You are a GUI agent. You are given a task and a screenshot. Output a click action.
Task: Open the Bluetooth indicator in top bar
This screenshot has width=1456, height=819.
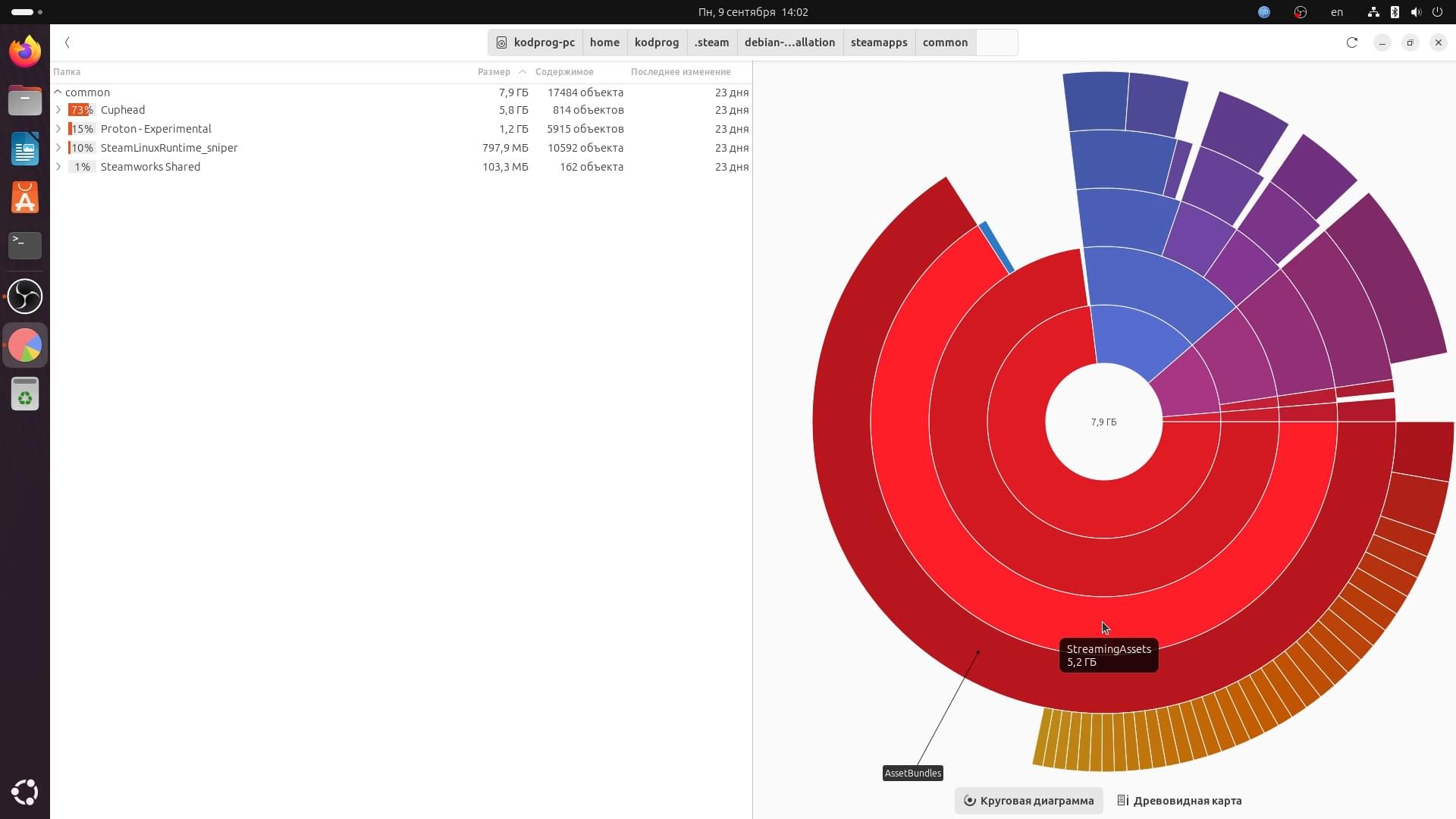click(1395, 12)
